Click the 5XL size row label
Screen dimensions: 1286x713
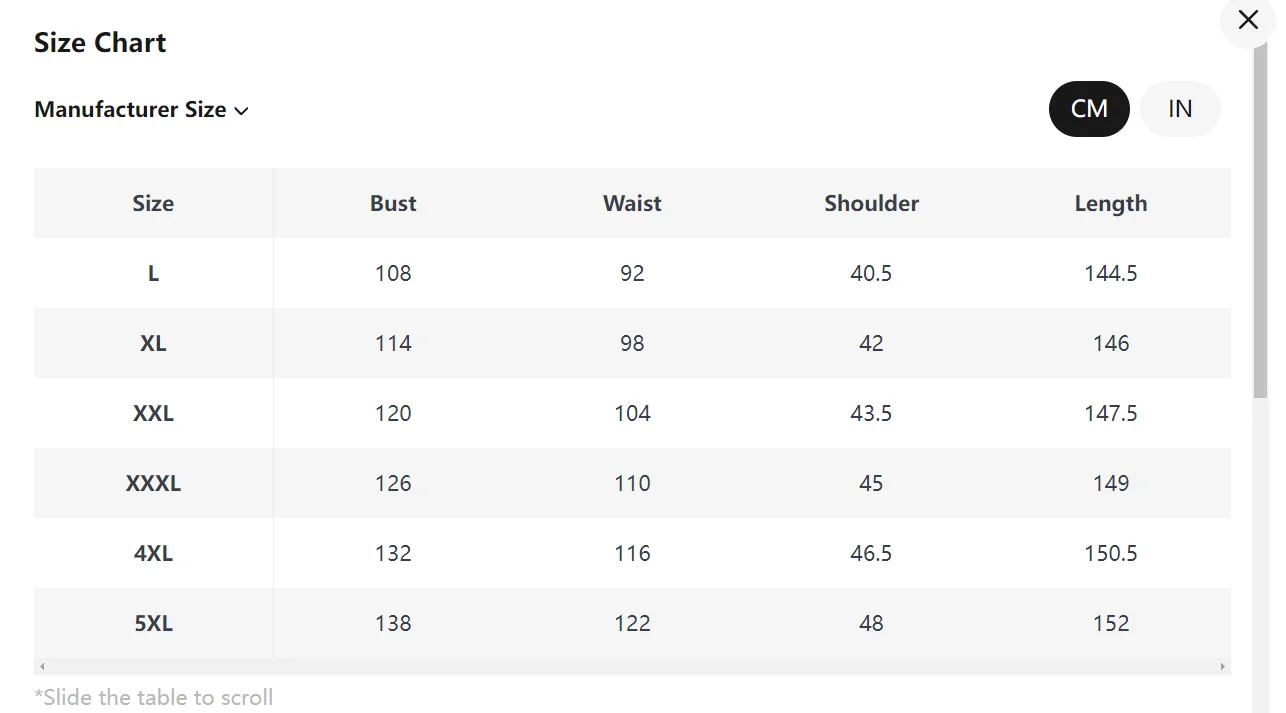(153, 623)
